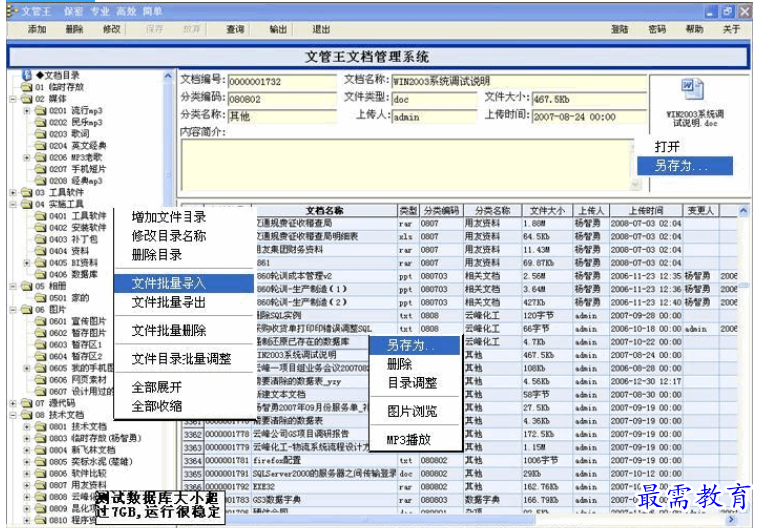This screenshot has height=528, width=759.
Task: Choose MP3播放 in the file context menu
Action: click(x=409, y=440)
